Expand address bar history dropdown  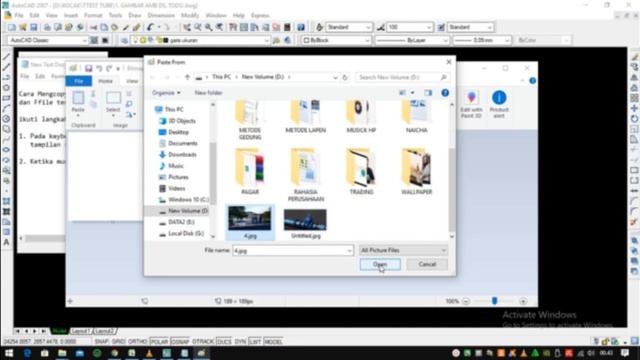[x=335, y=77]
